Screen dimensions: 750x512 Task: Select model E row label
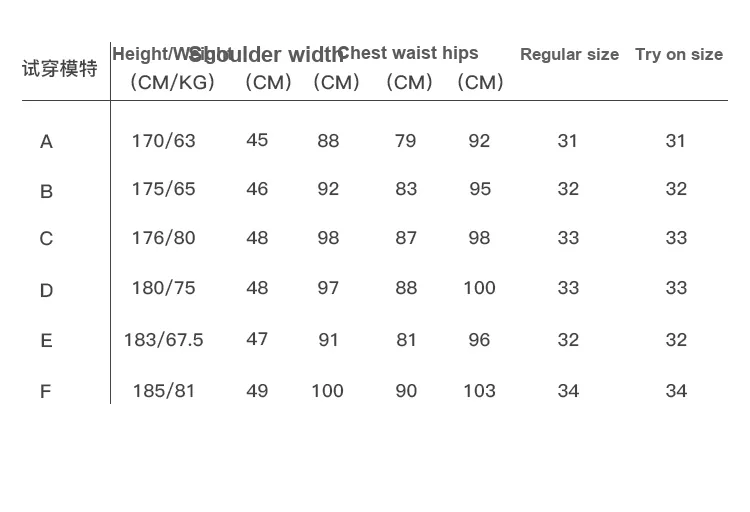(46, 341)
